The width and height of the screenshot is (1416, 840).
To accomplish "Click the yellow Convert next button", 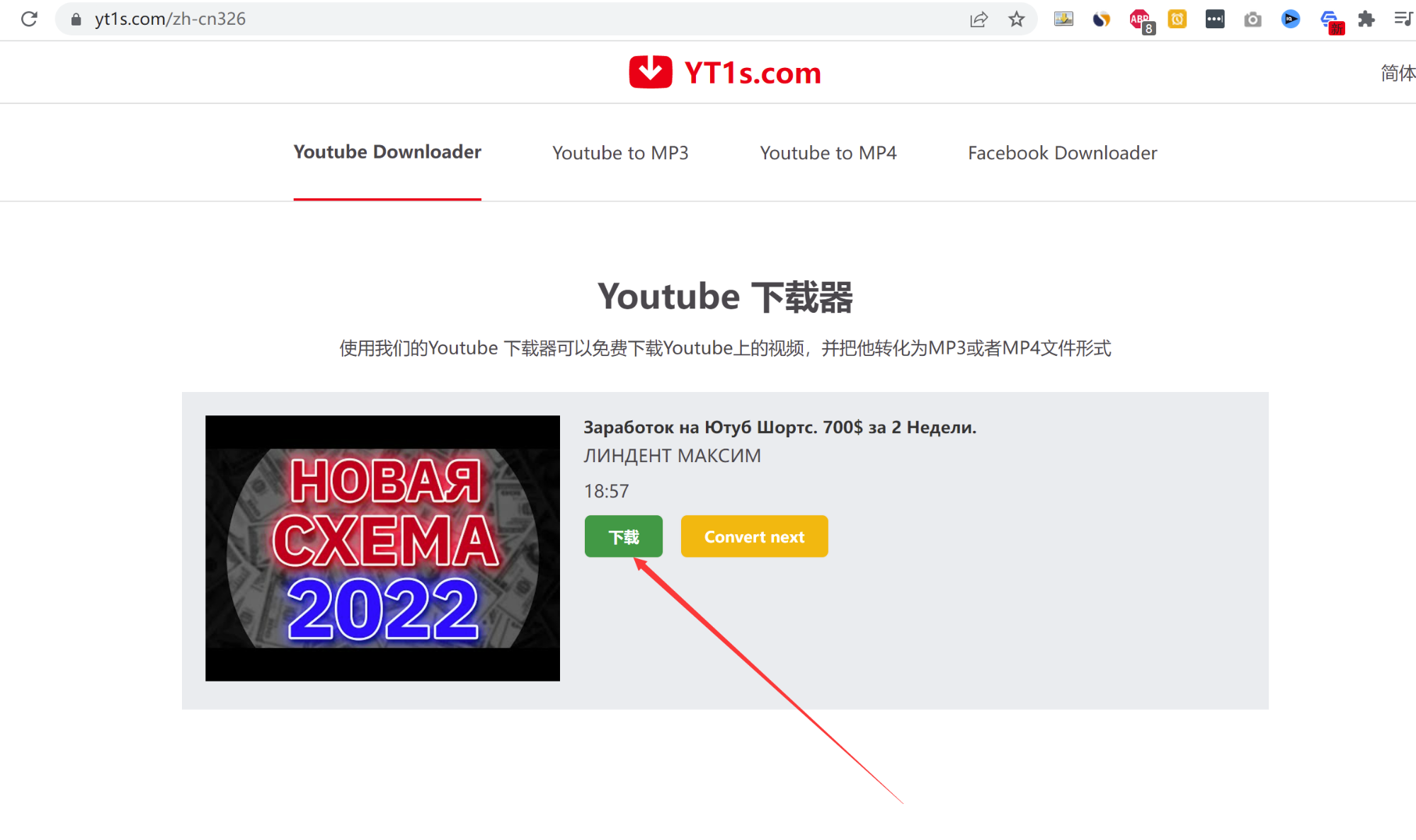I will click(x=754, y=536).
